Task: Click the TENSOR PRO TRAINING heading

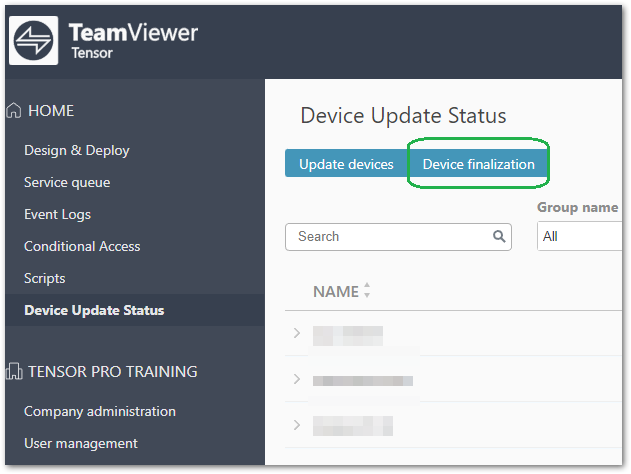Action: [x=113, y=371]
